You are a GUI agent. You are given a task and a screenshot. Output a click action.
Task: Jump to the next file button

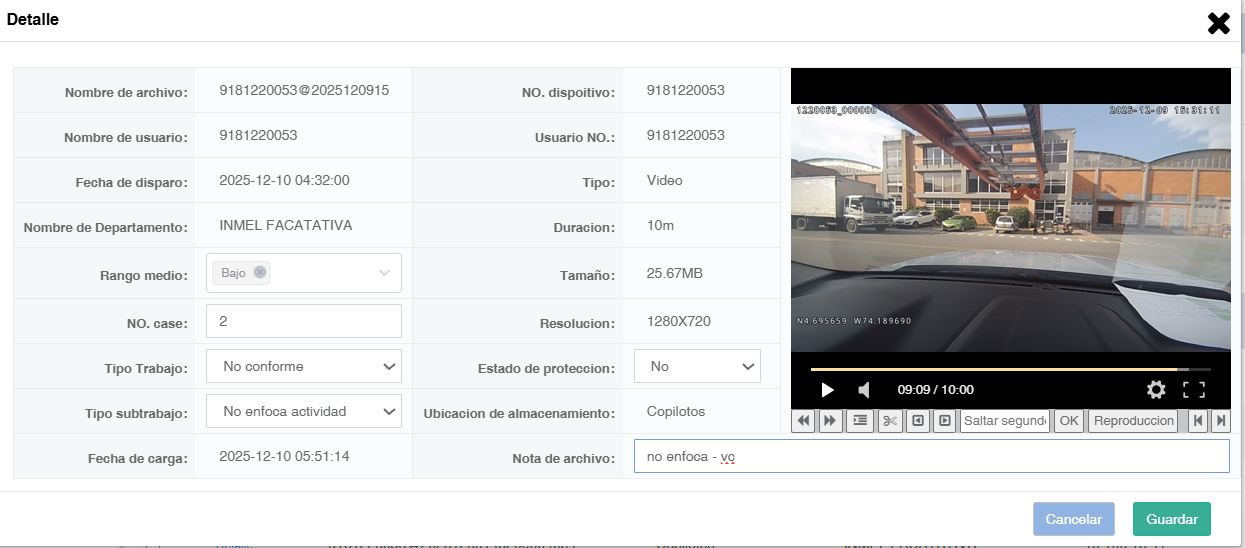(x=1220, y=421)
